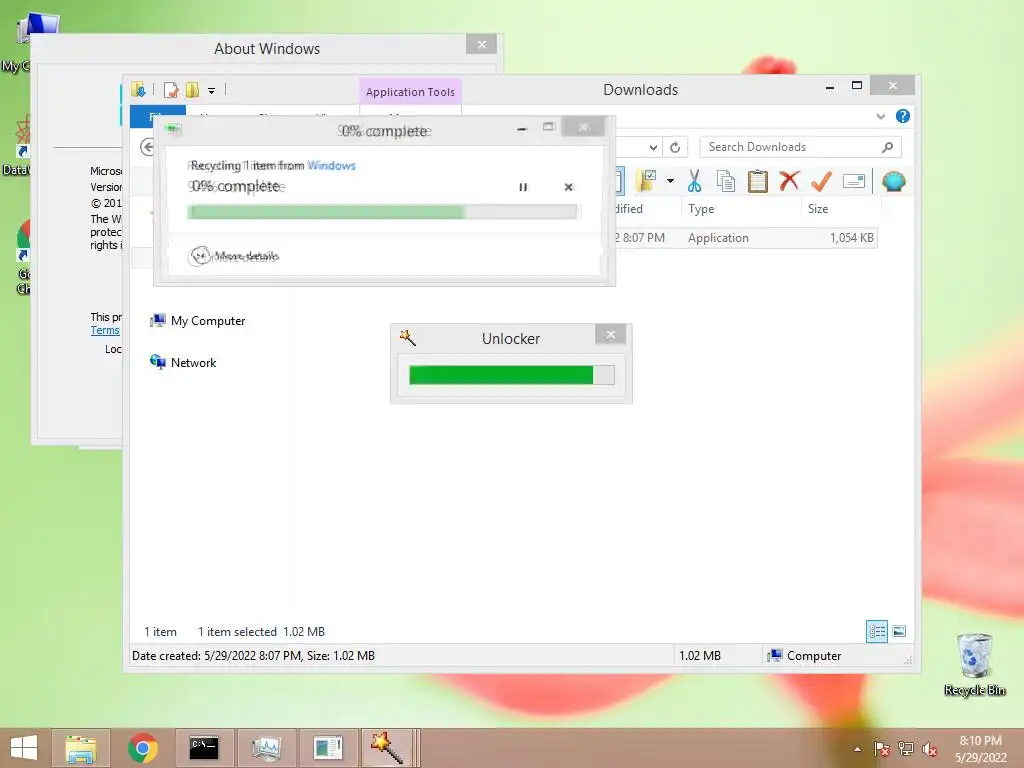
Task: Click the blue shell icon in toolbar
Action: 893,181
